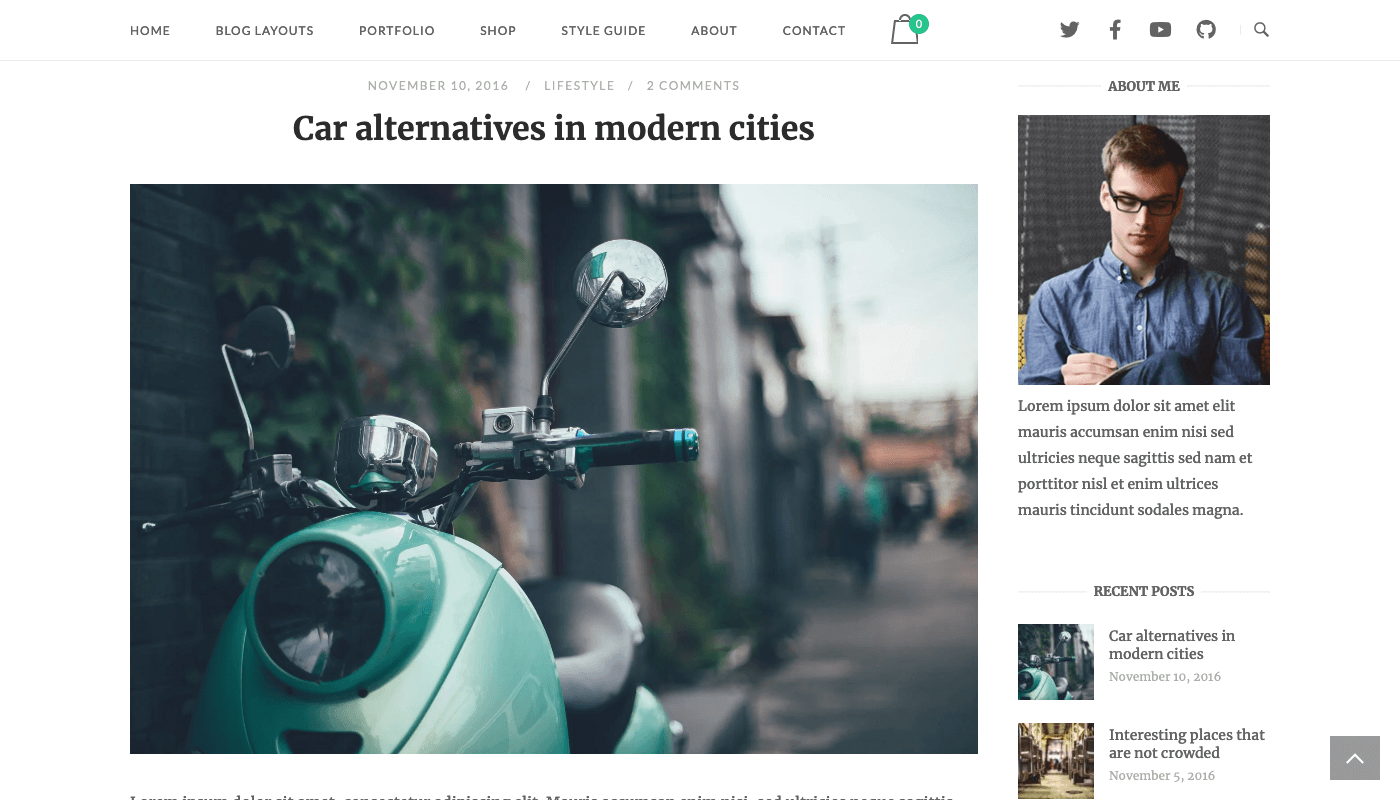Image resolution: width=1400 pixels, height=800 pixels.
Task: Open the Contact page
Action: click(x=814, y=31)
